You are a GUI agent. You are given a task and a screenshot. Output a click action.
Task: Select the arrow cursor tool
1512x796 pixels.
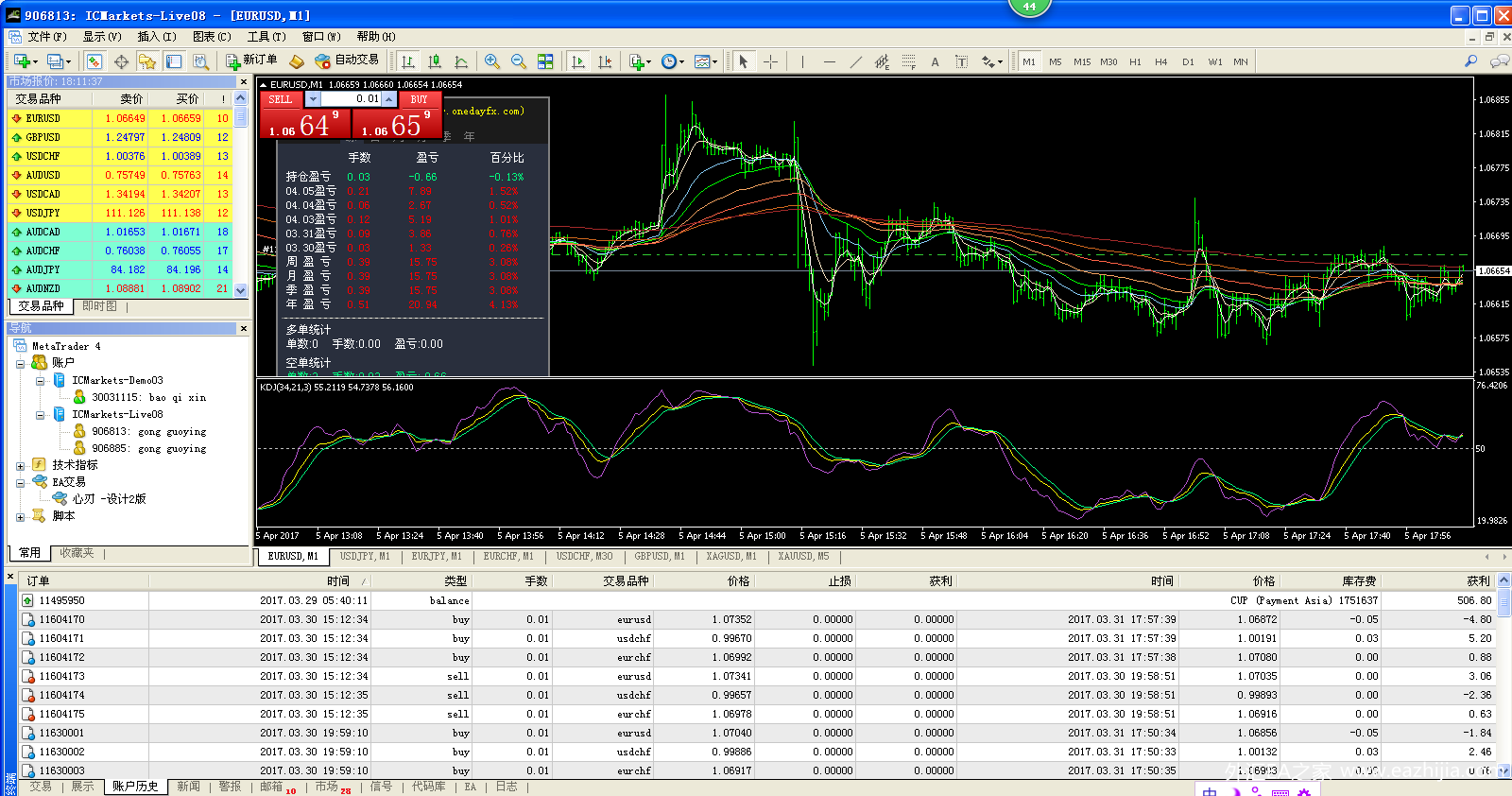[x=744, y=61]
